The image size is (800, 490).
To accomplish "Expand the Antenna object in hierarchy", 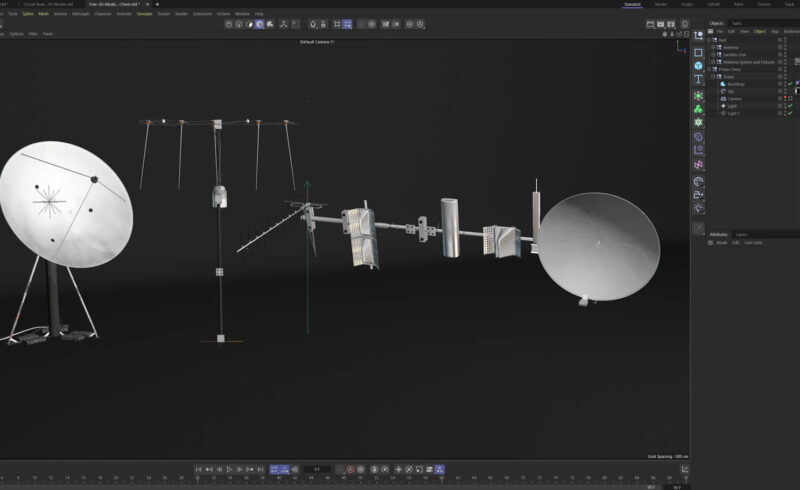I will click(x=711, y=48).
